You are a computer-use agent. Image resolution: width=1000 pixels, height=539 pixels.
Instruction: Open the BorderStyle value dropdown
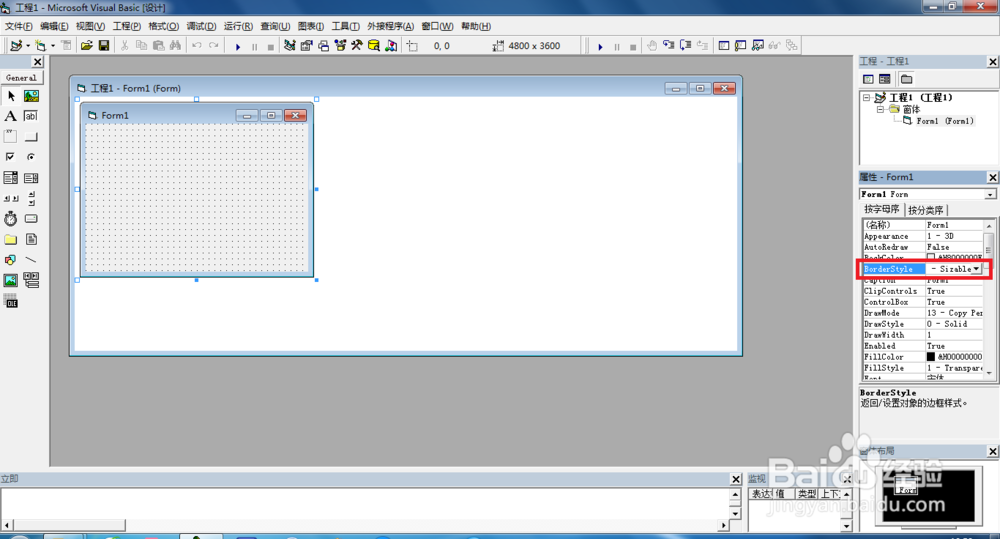[976, 269]
